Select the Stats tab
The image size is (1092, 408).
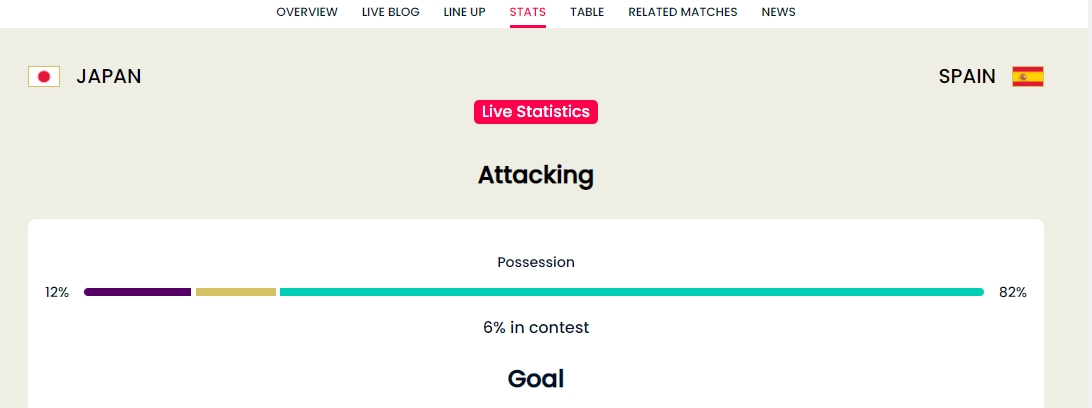528,12
